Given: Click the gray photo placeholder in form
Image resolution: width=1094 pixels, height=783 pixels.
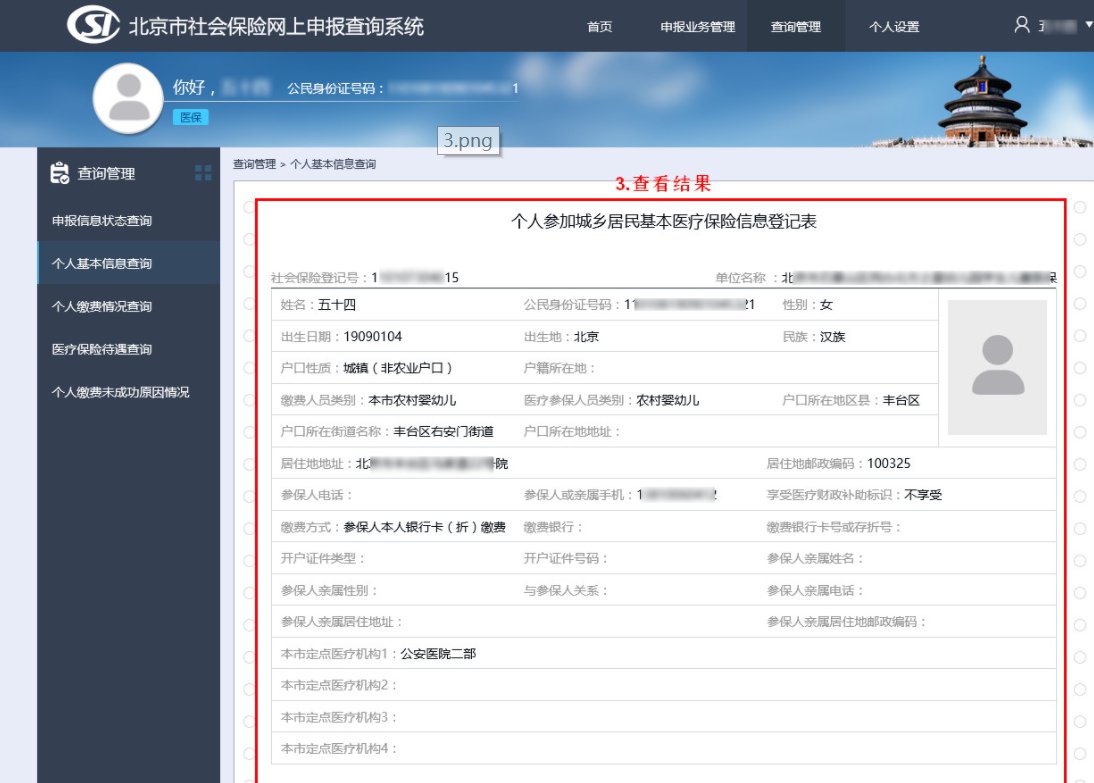Looking at the screenshot, I should (996, 367).
